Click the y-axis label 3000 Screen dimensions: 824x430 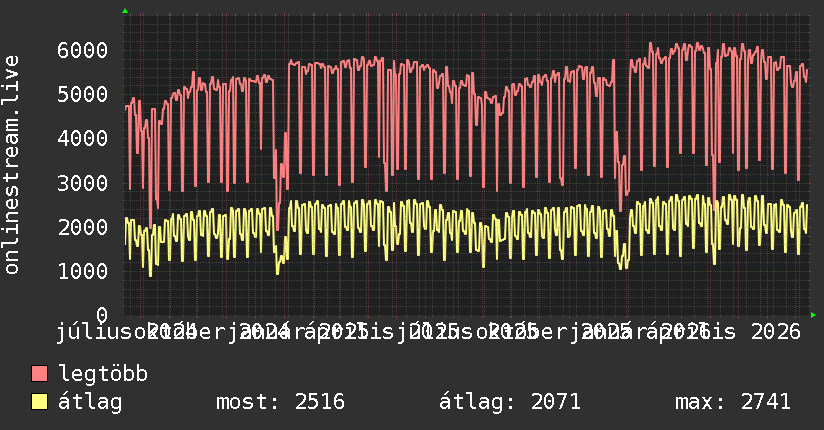click(x=83, y=183)
